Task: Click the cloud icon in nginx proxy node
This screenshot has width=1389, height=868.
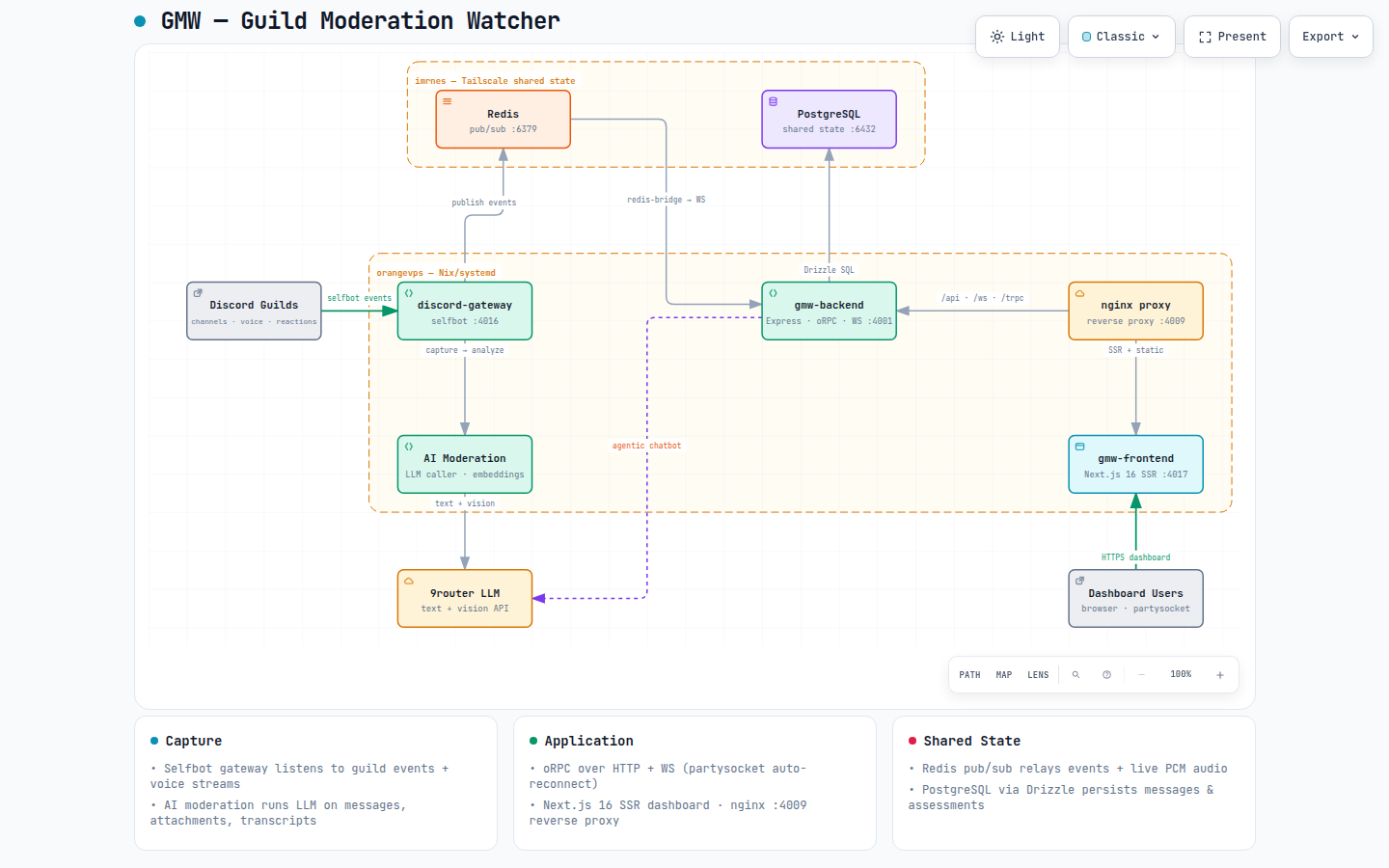Action: 1079,293
